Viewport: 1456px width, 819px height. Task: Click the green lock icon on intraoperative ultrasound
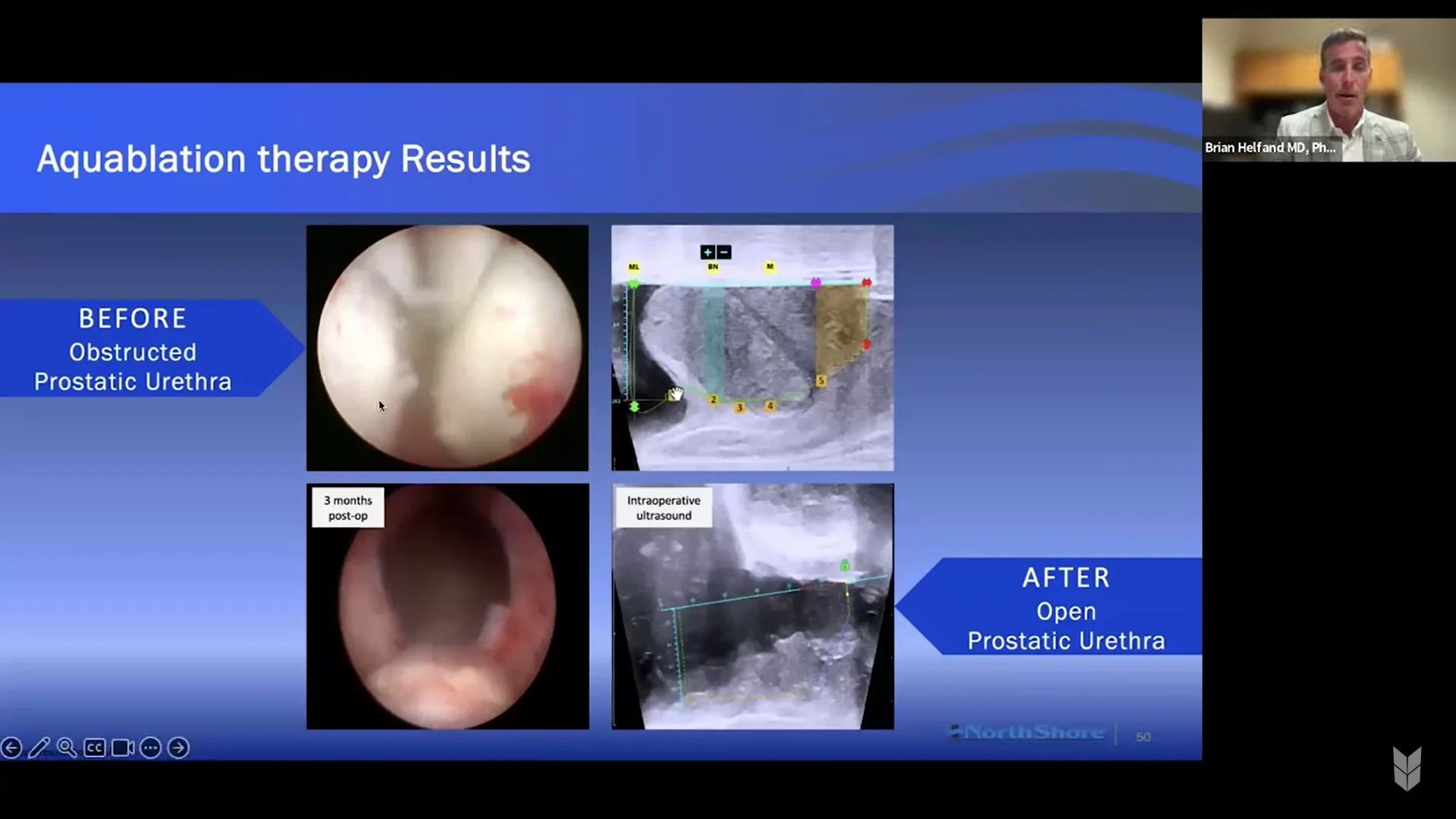(844, 566)
